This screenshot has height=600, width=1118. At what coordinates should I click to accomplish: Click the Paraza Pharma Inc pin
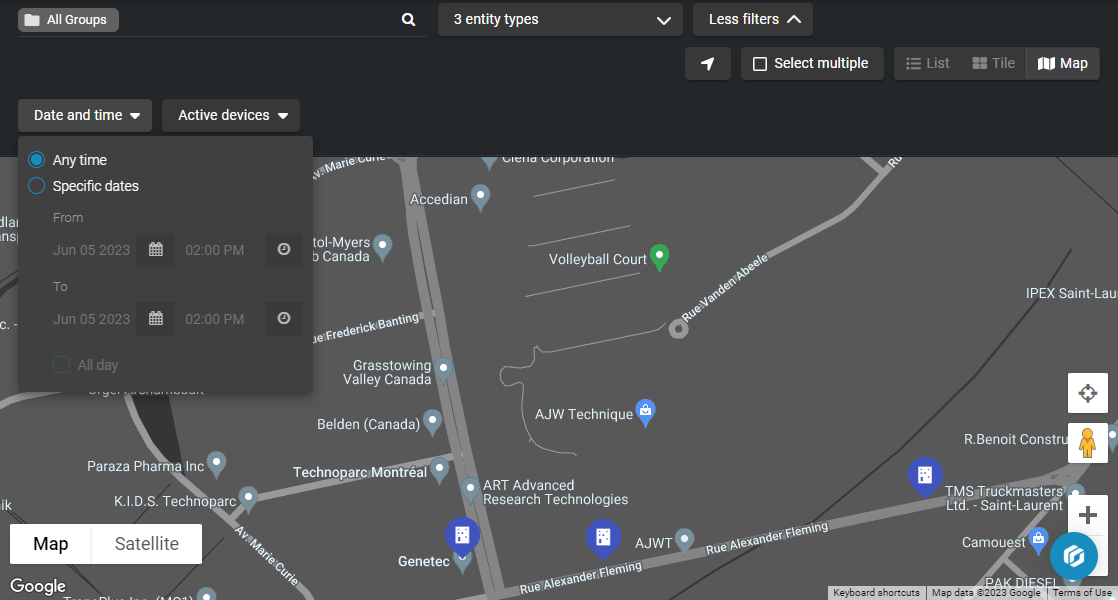pos(216,465)
